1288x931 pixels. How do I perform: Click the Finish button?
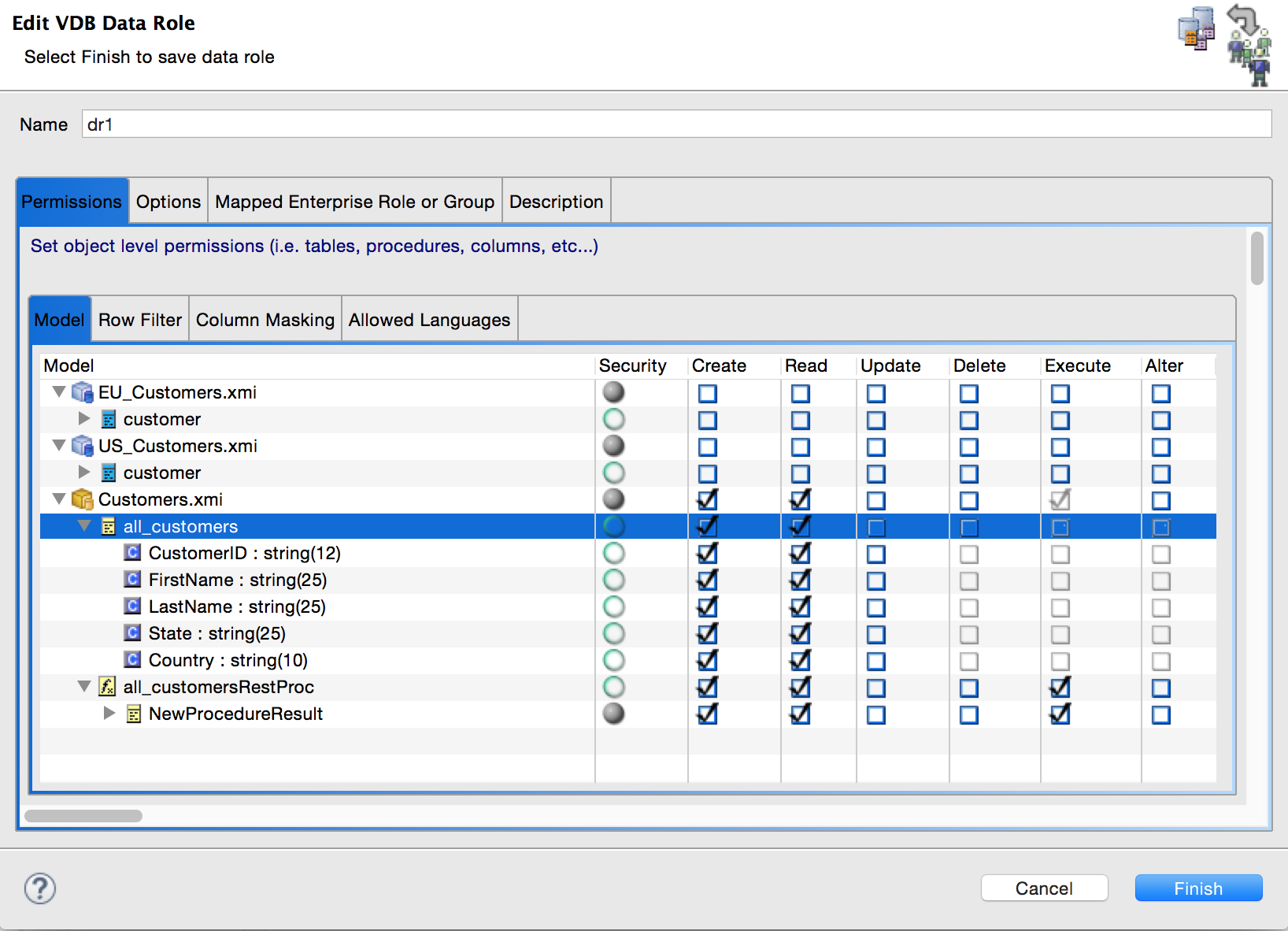(1197, 888)
